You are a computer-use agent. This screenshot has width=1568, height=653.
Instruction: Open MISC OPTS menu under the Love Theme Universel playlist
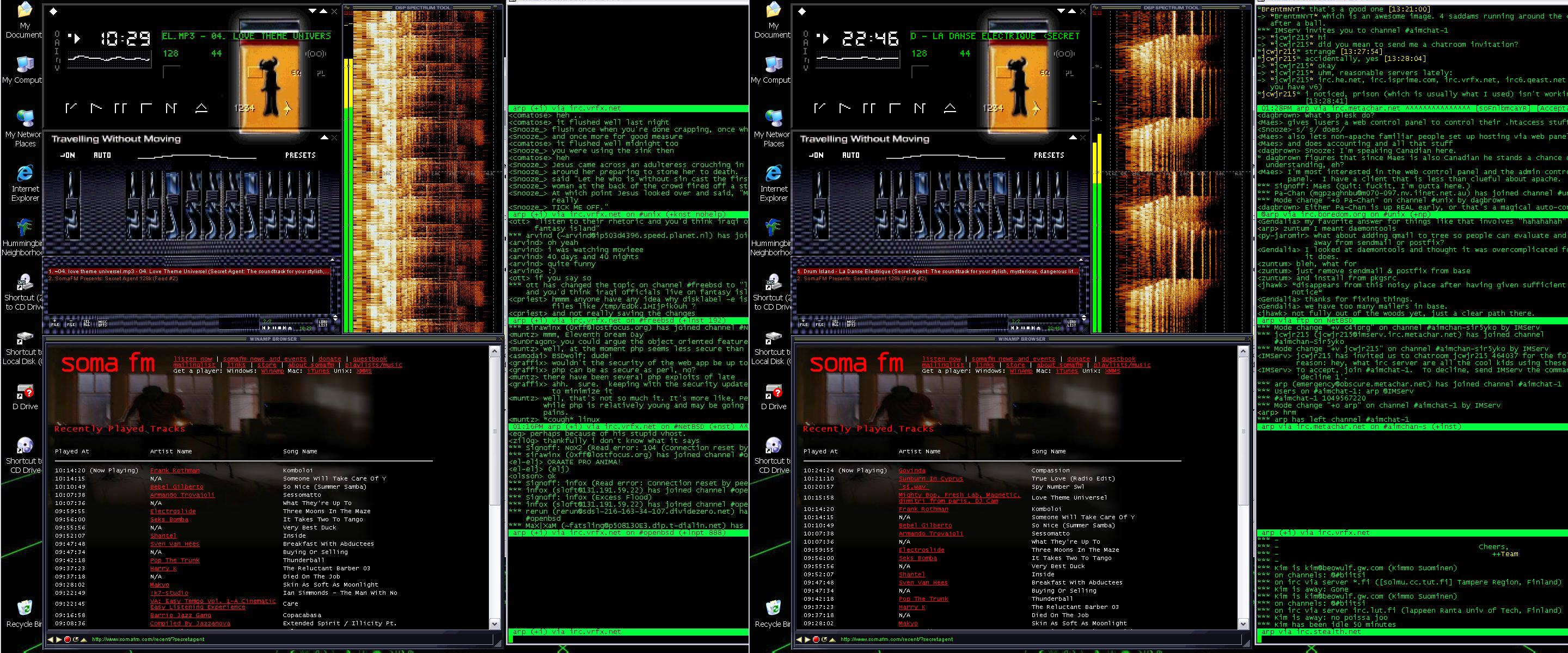point(103,323)
